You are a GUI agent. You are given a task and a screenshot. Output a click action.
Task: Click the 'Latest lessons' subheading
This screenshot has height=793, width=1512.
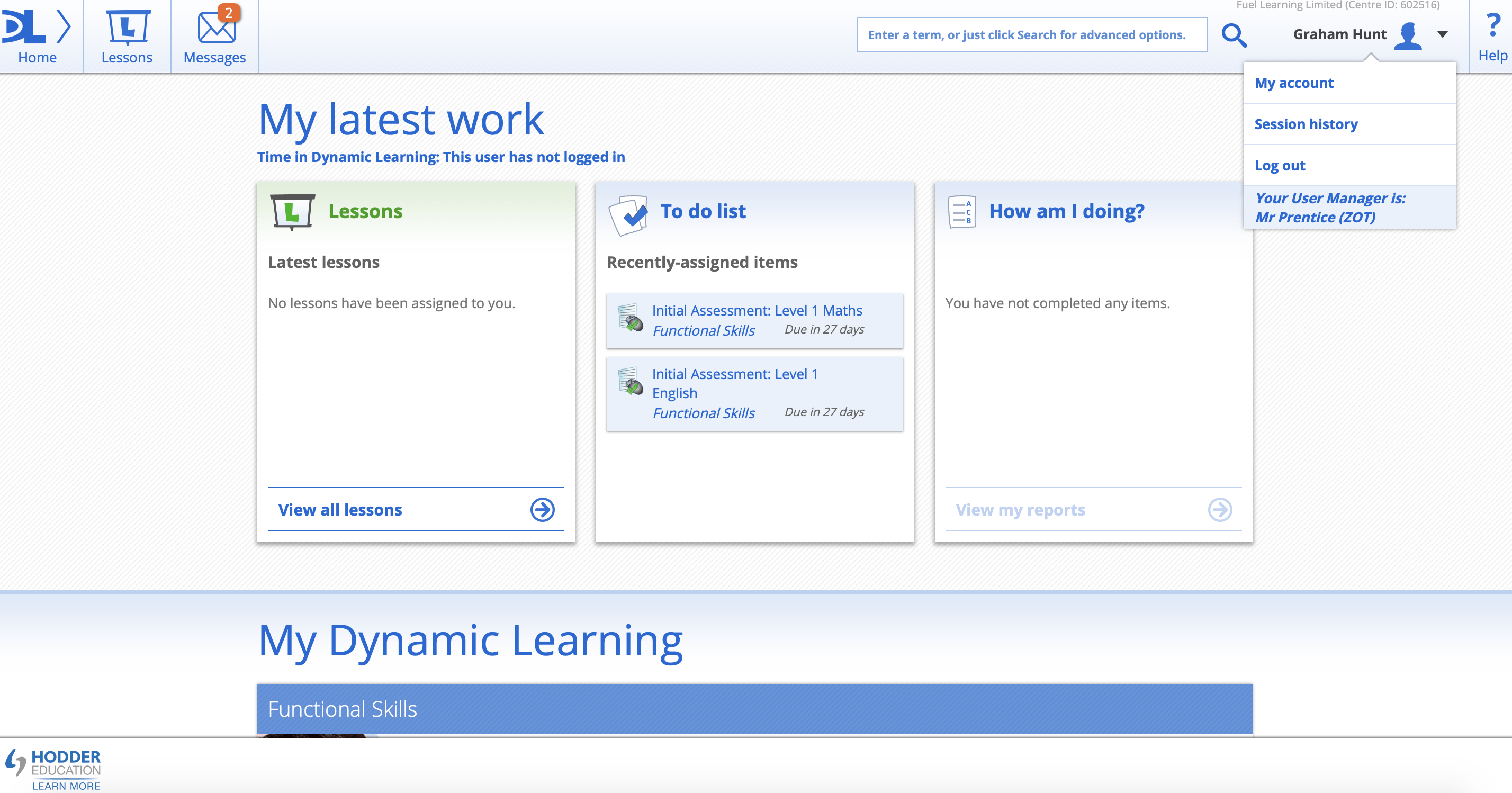pos(323,263)
